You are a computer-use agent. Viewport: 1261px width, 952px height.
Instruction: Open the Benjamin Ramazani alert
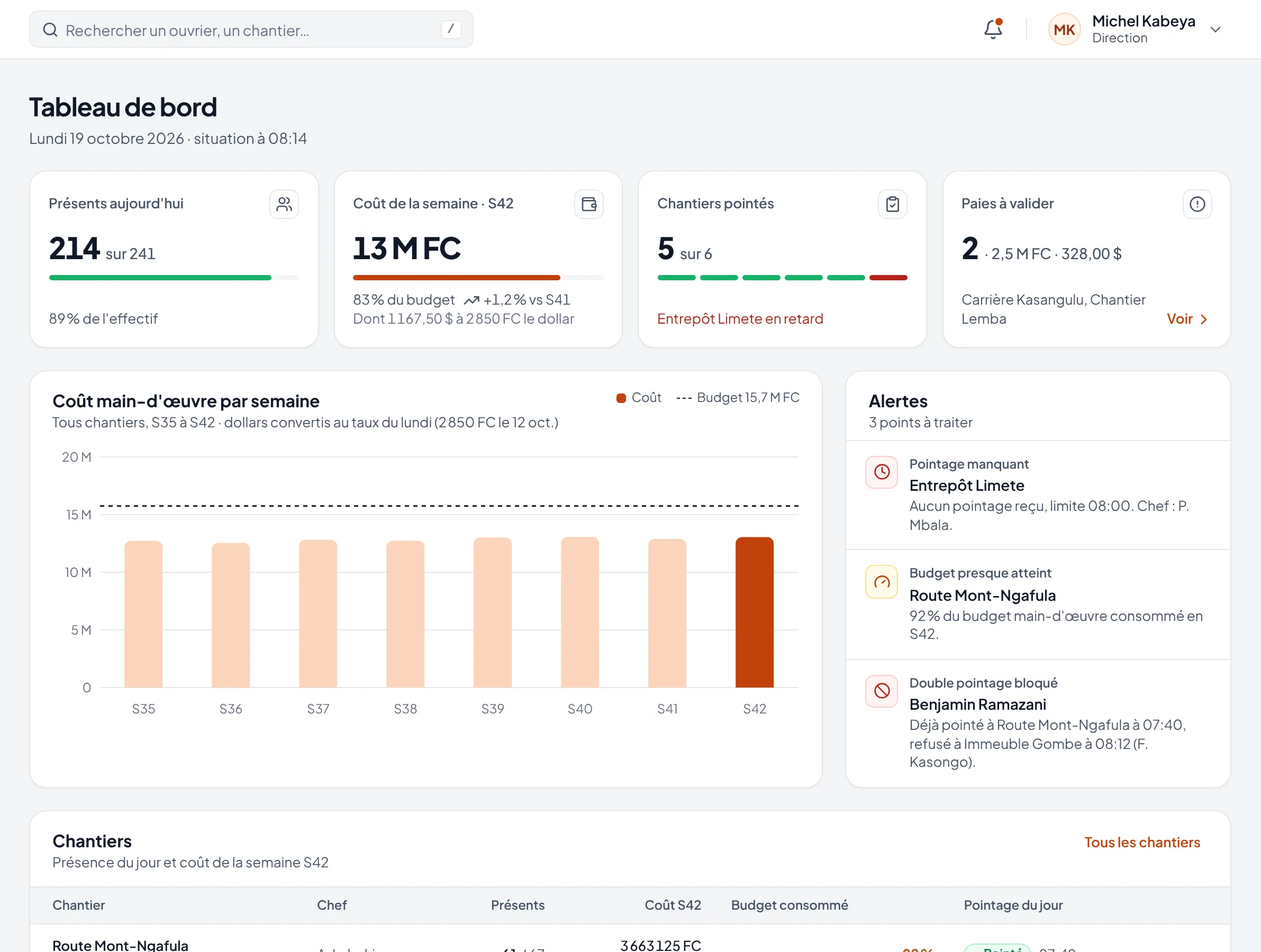(1038, 724)
